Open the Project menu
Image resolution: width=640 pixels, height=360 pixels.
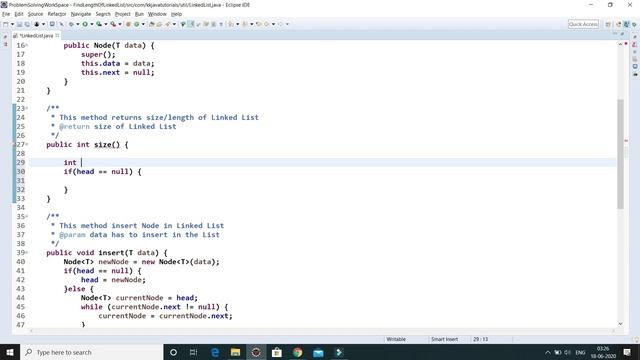122,14
